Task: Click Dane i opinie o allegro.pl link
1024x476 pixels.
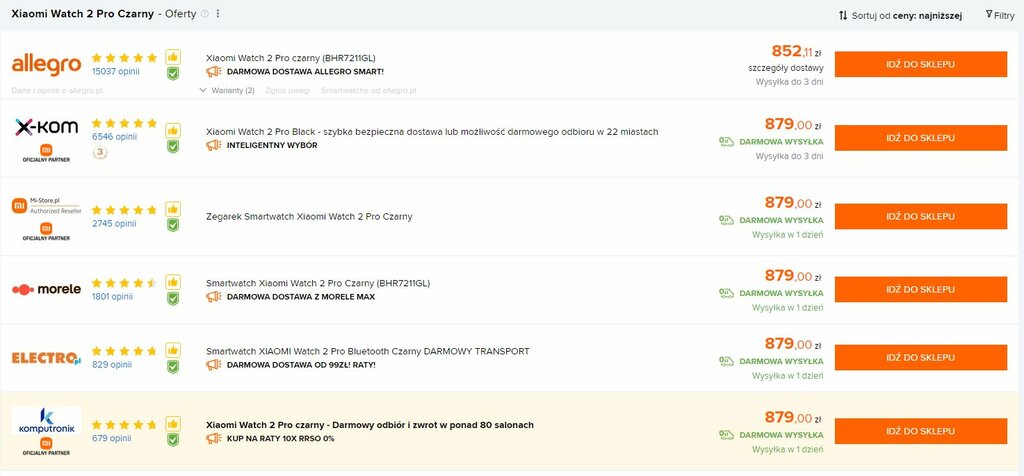Action: 57,91
